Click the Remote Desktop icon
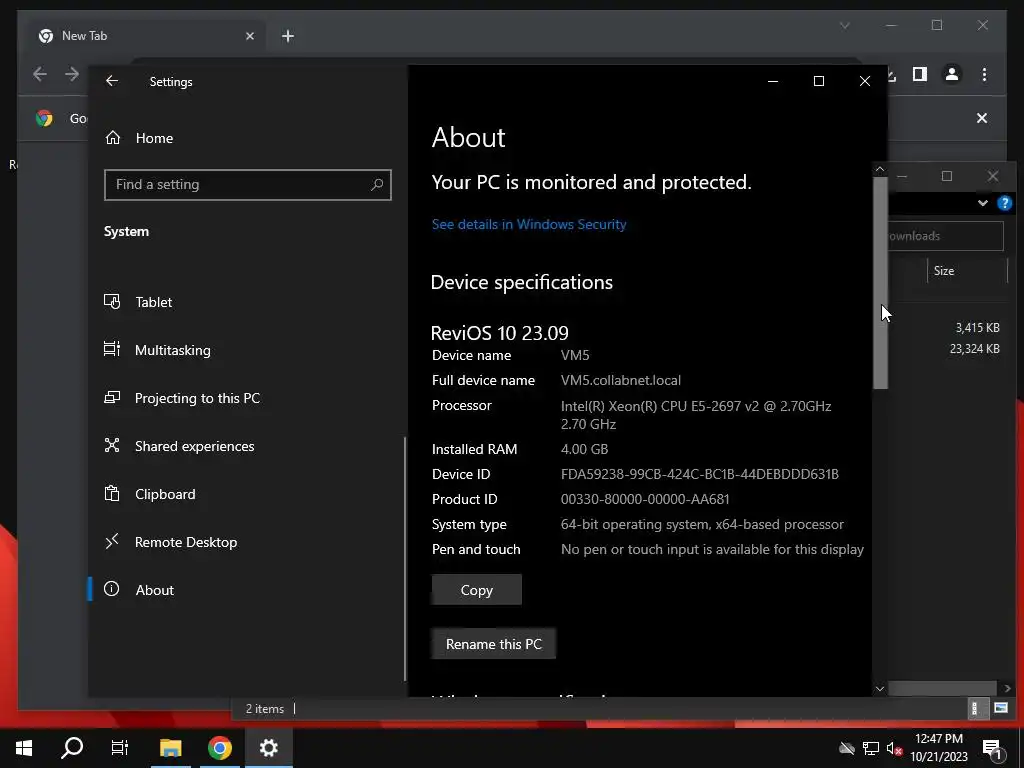1024x768 pixels. coord(112,541)
